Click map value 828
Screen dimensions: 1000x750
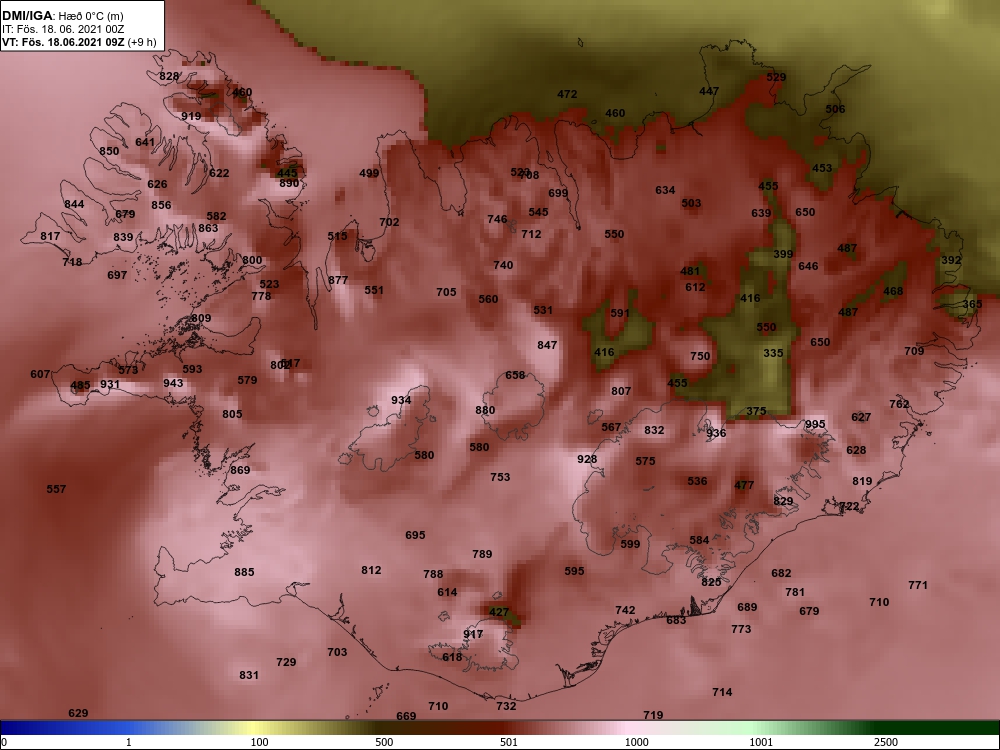tap(169, 76)
